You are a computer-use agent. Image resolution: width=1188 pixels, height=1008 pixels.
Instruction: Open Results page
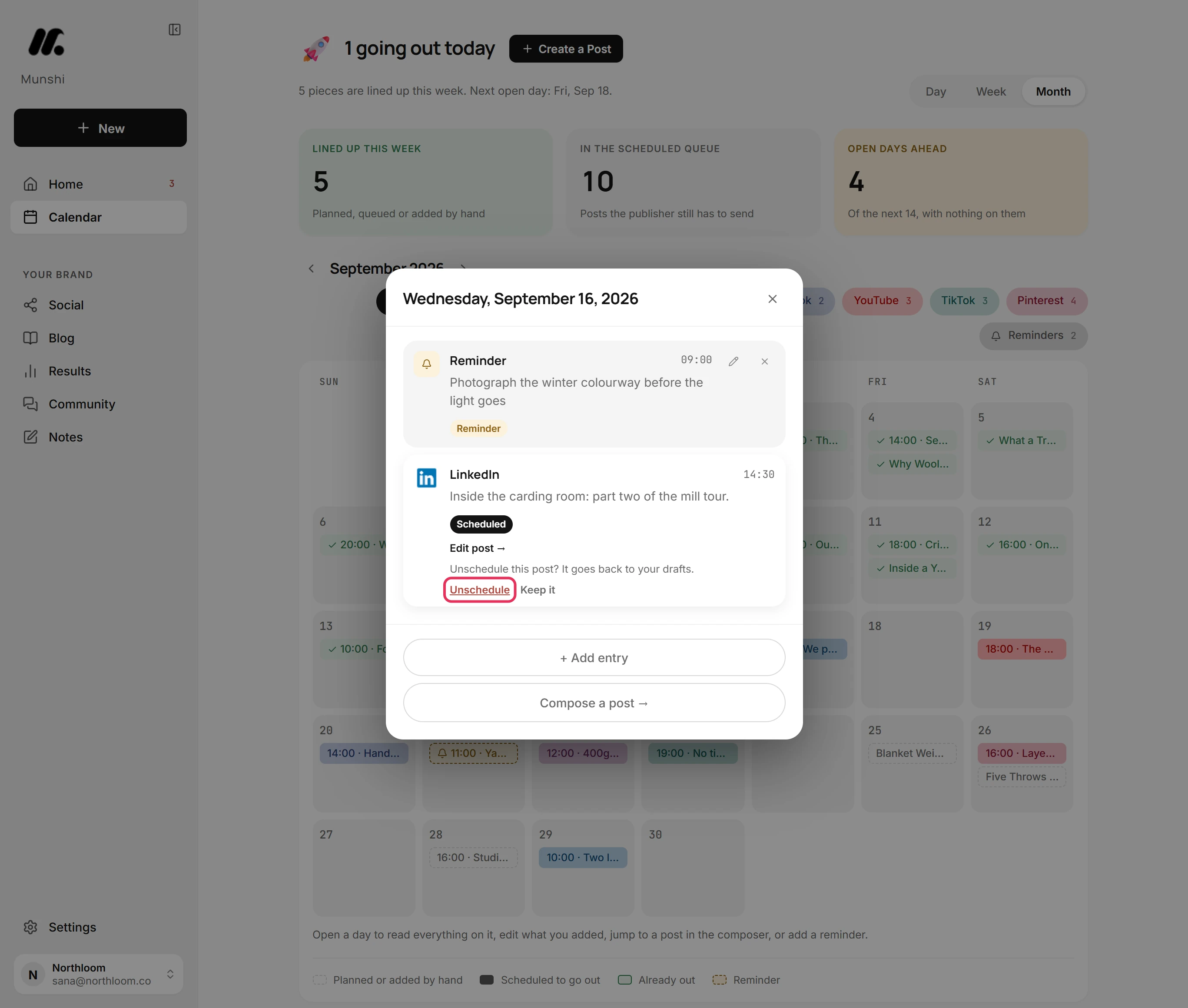coord(98,371)
